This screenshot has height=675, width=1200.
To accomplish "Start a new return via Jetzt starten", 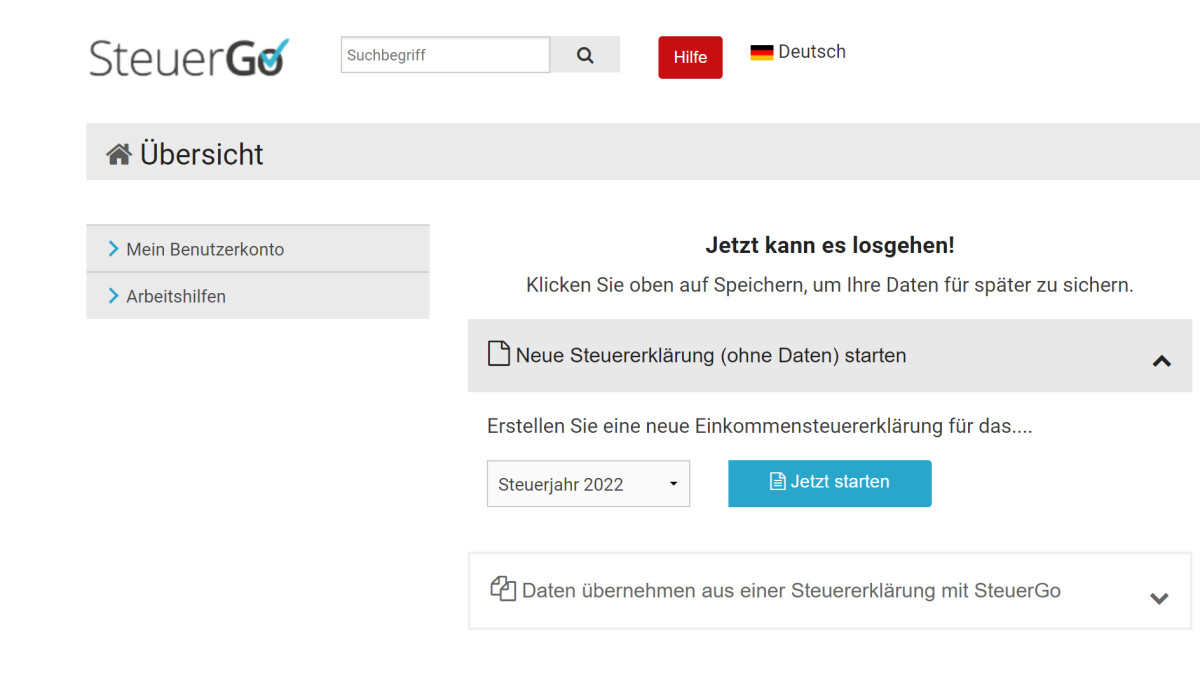I will click(829, 483).
